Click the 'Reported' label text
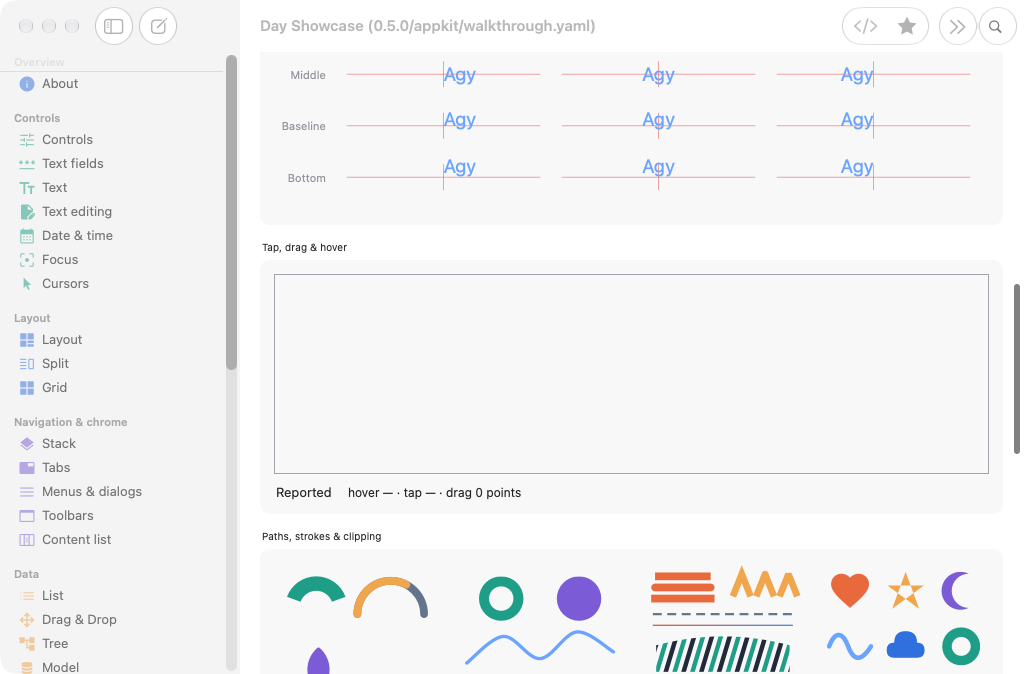The image size is (1024, 674). (304, 492)
